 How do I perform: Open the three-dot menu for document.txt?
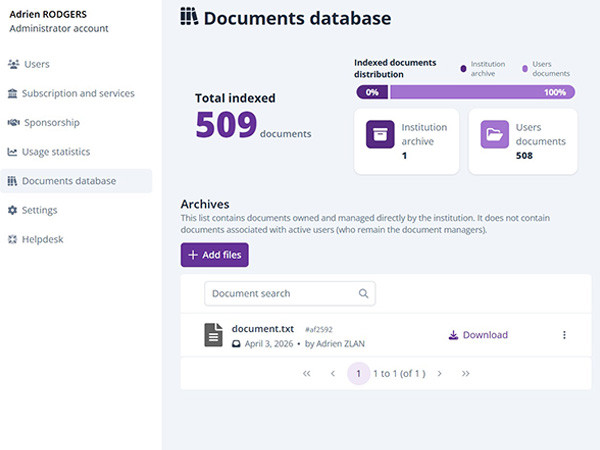(x=564, y=335)
